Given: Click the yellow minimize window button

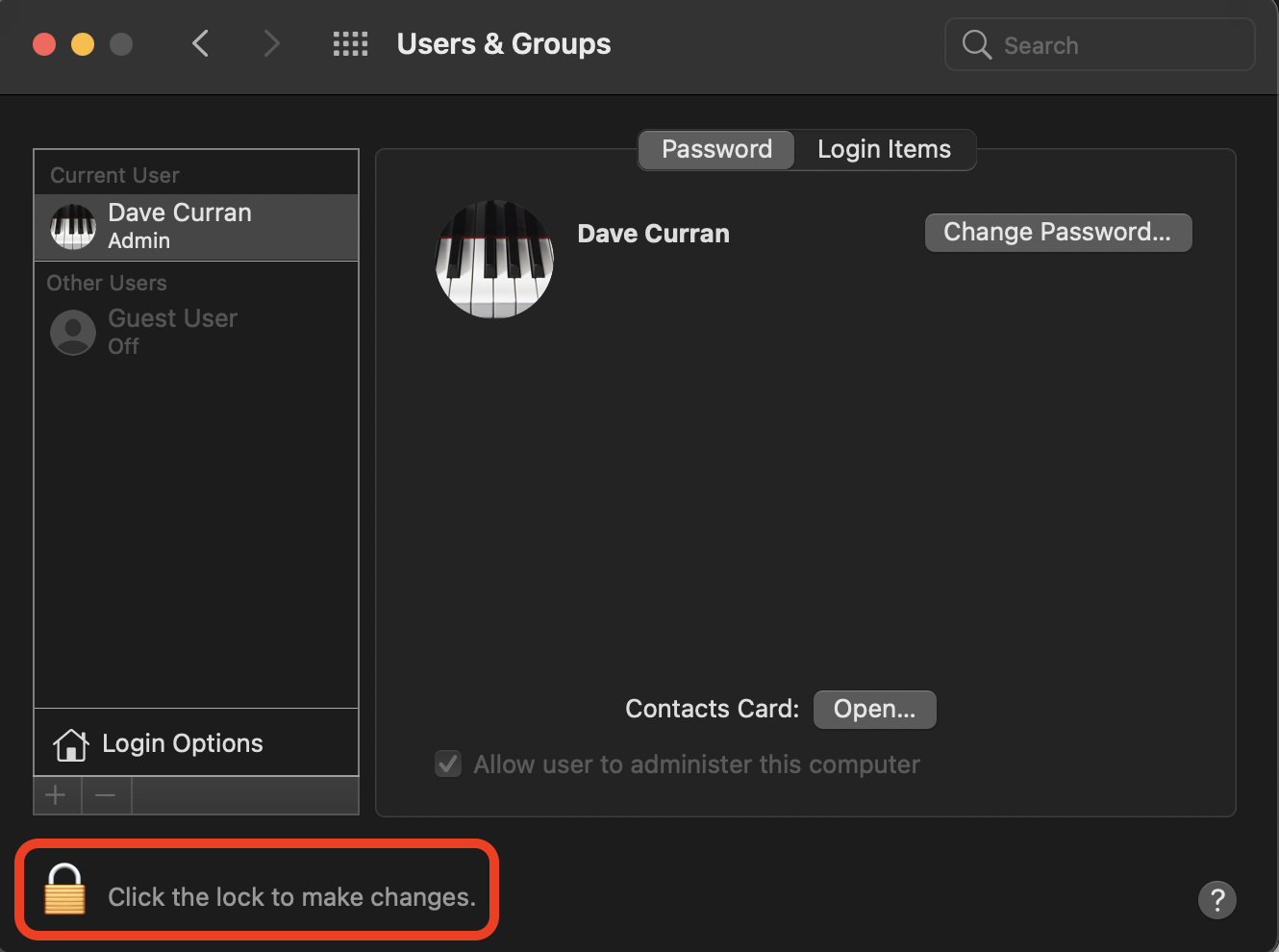Looking at the screenshot, I should point(83,44).
